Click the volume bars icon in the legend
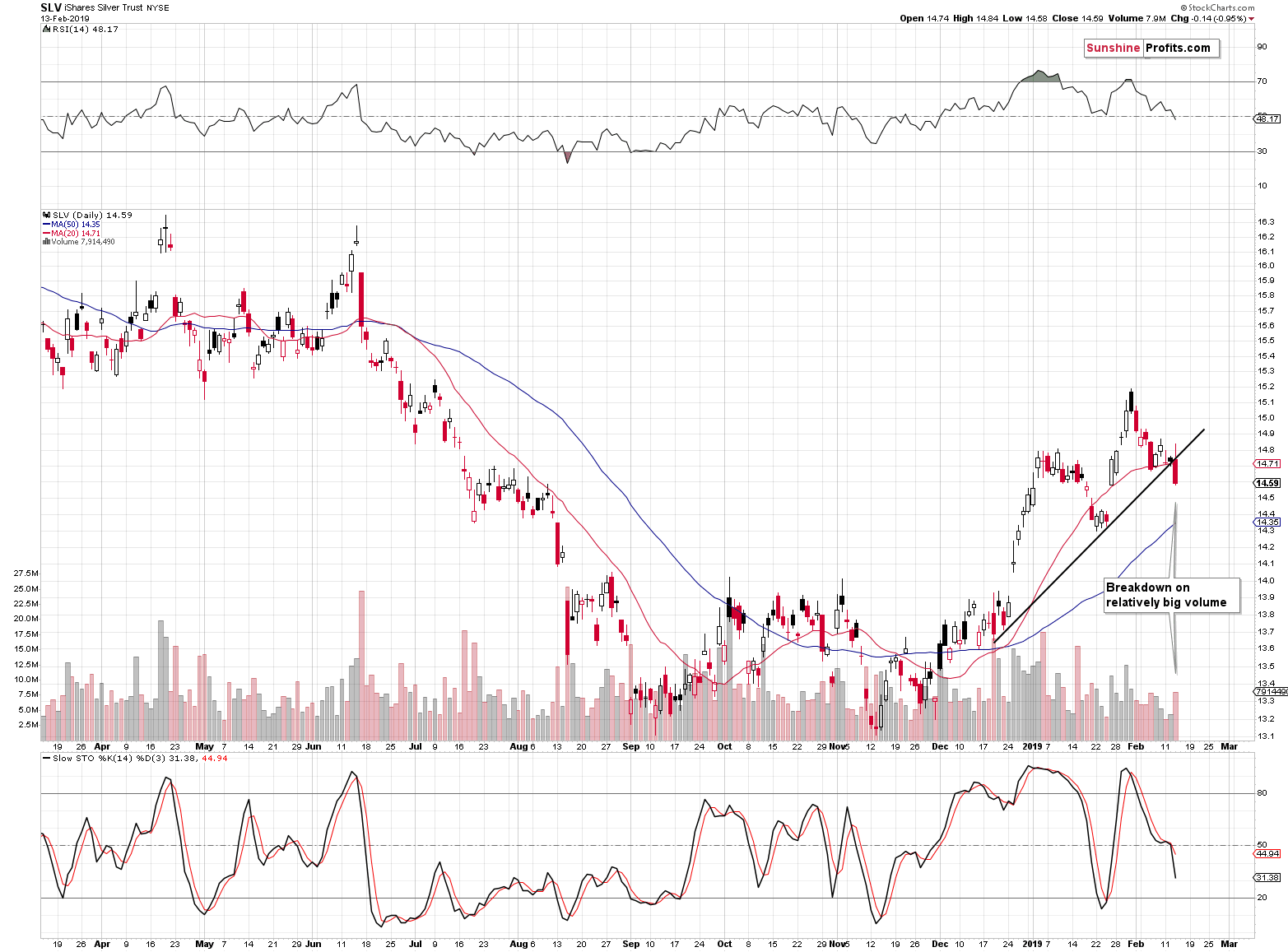 click(45, 242)
